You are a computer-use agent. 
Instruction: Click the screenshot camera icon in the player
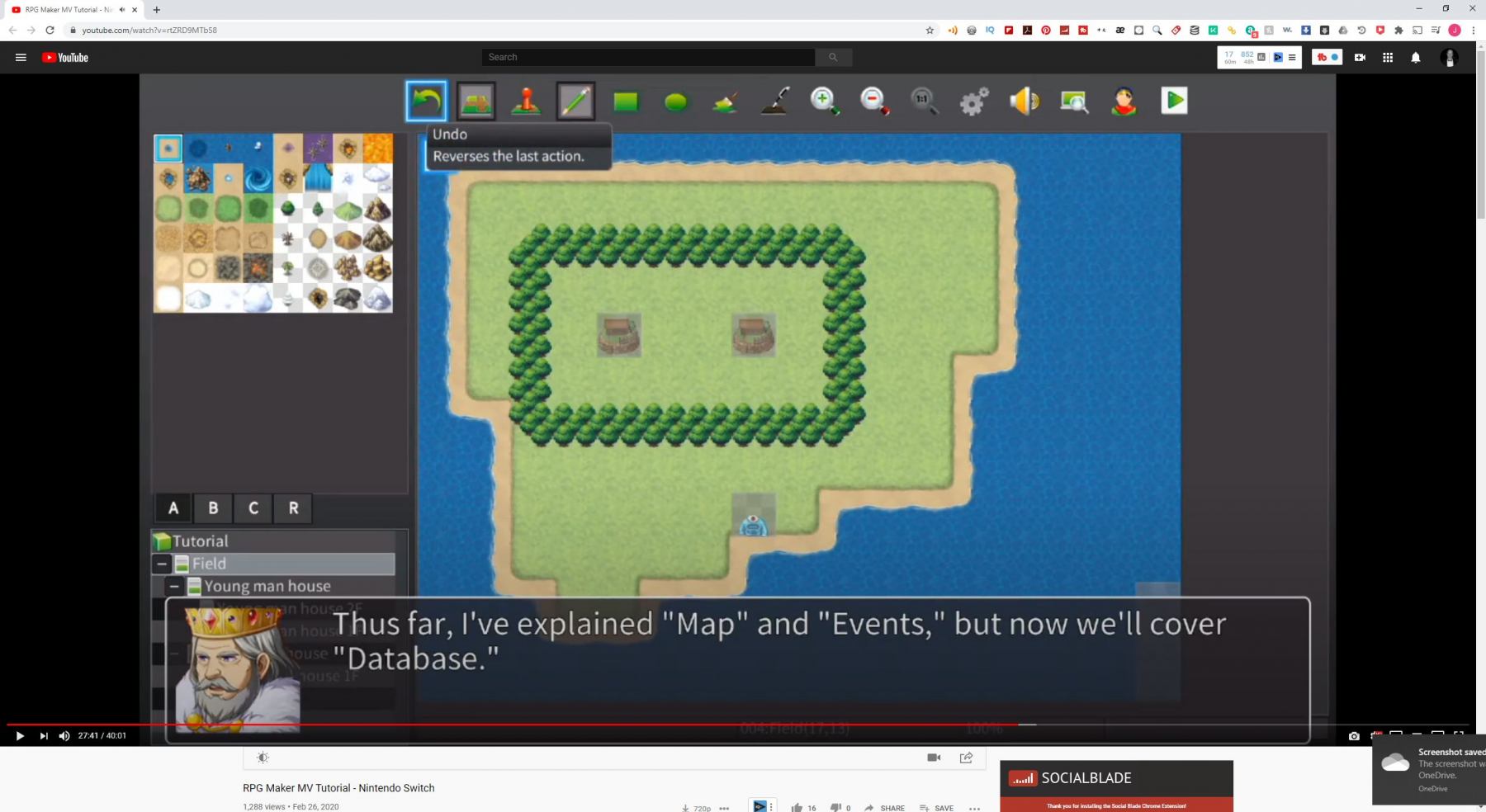tap(1354, 736)
